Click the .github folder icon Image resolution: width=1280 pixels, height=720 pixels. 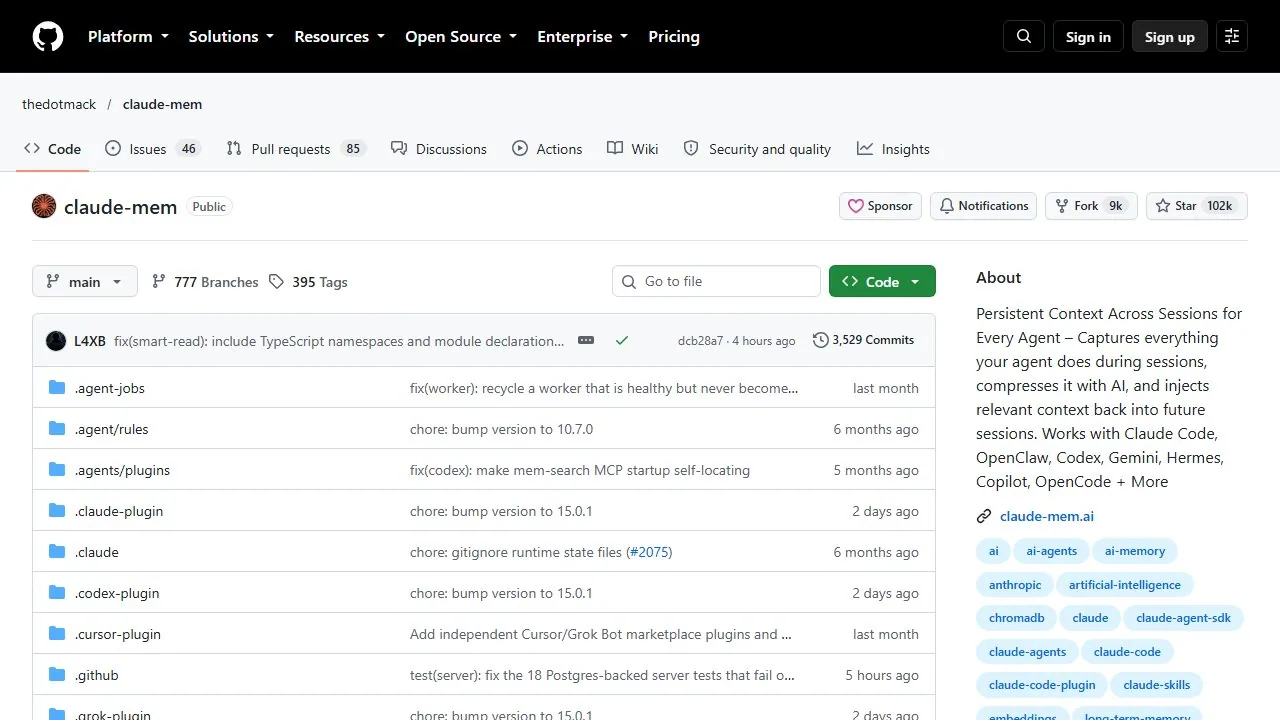click(57, 675)
